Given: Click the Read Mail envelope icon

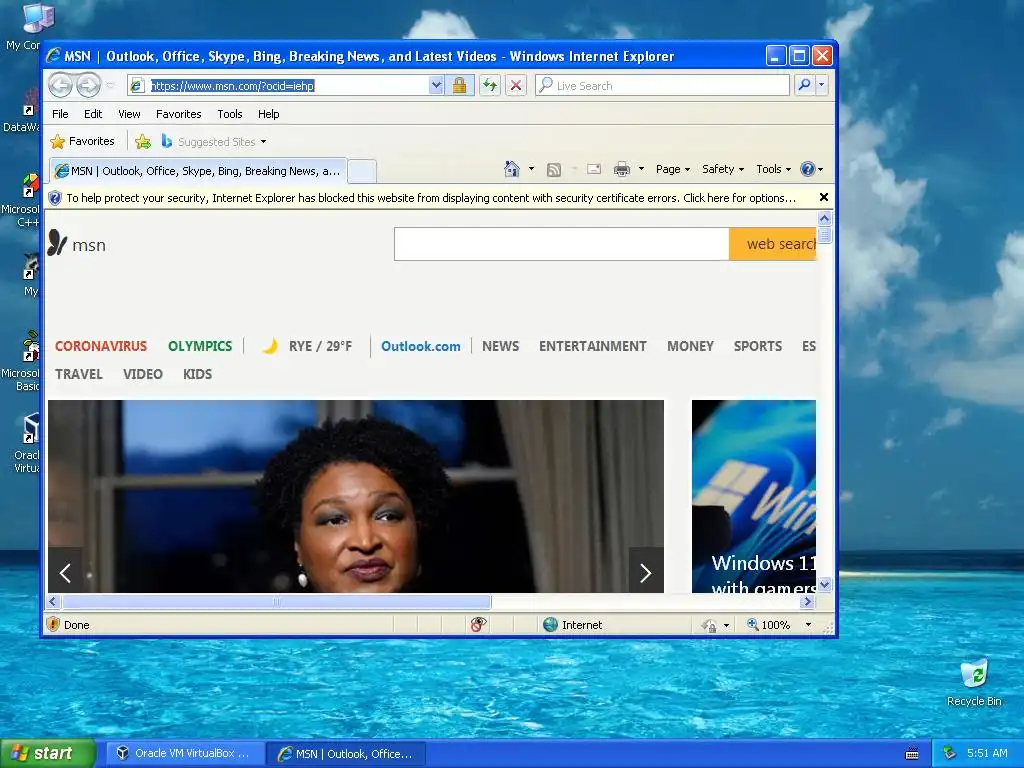Looking at the screenshot, I should point(594,169).
